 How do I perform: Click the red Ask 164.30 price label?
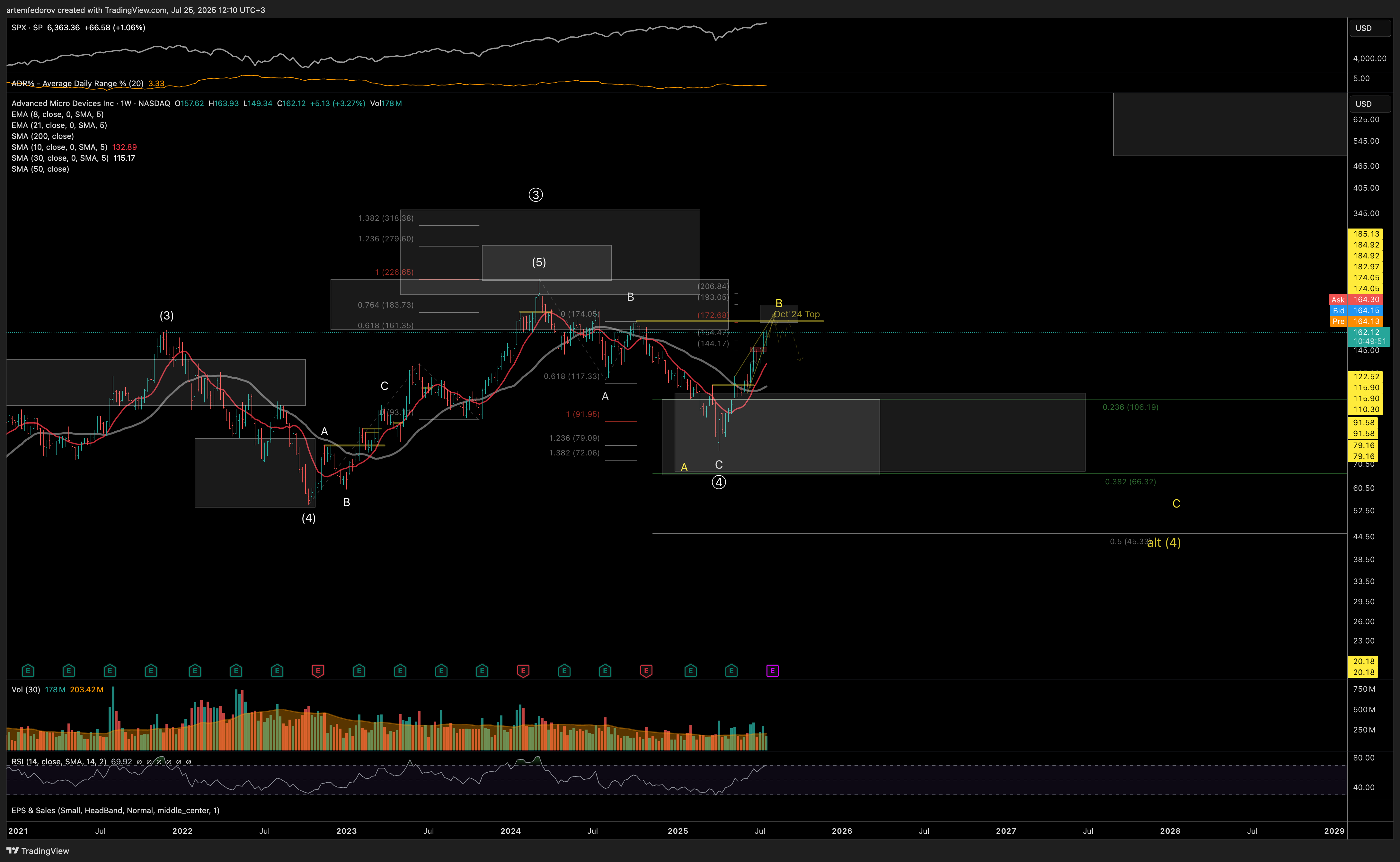[x=1356, y=299]
